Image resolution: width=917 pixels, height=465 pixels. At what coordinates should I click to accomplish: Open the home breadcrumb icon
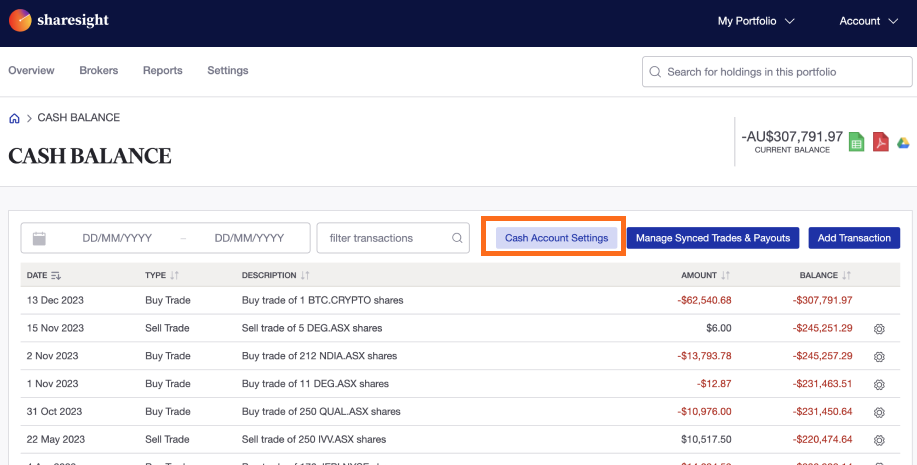(x=15, y=118)
